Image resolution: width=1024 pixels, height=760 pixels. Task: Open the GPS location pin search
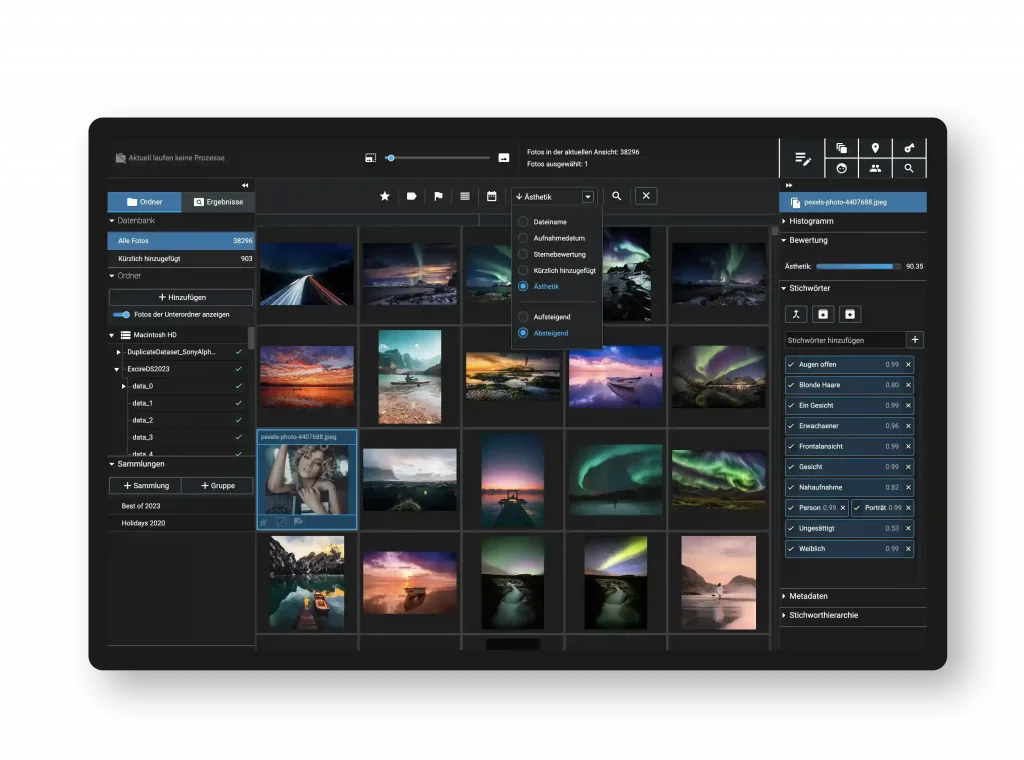click(875, 148)
